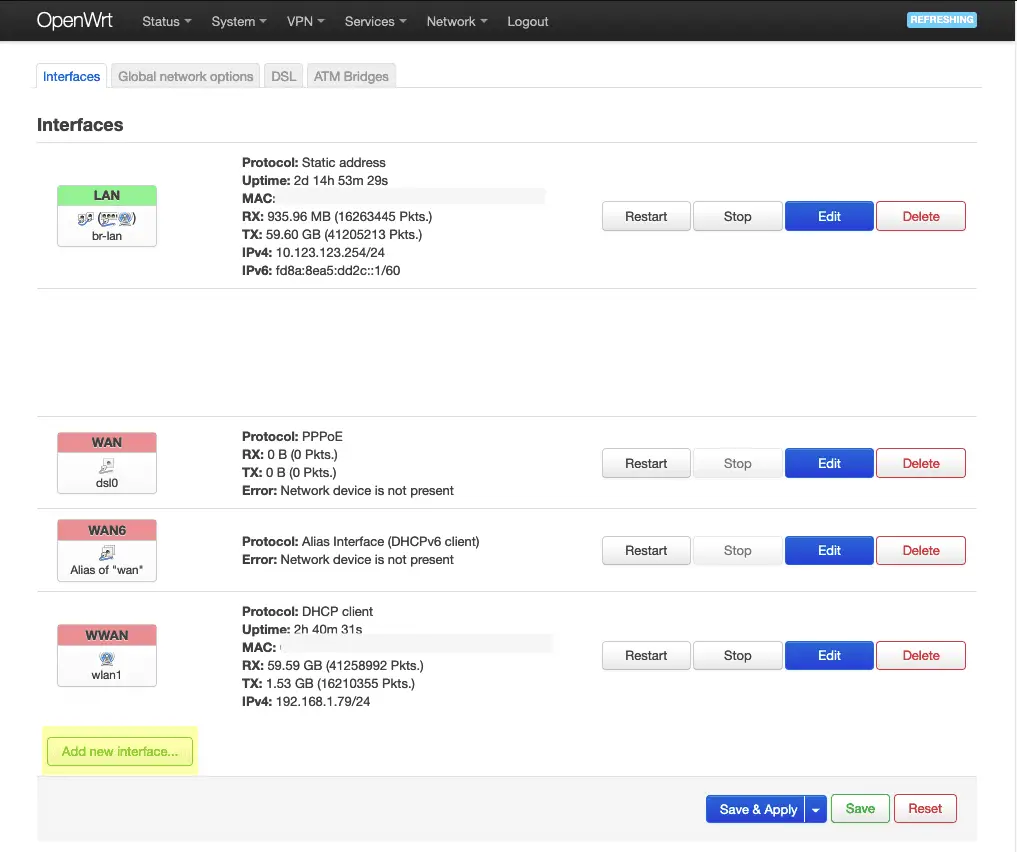1017x852 pixels.
Task: Switch to the Global network options tab
Action: 185,76
